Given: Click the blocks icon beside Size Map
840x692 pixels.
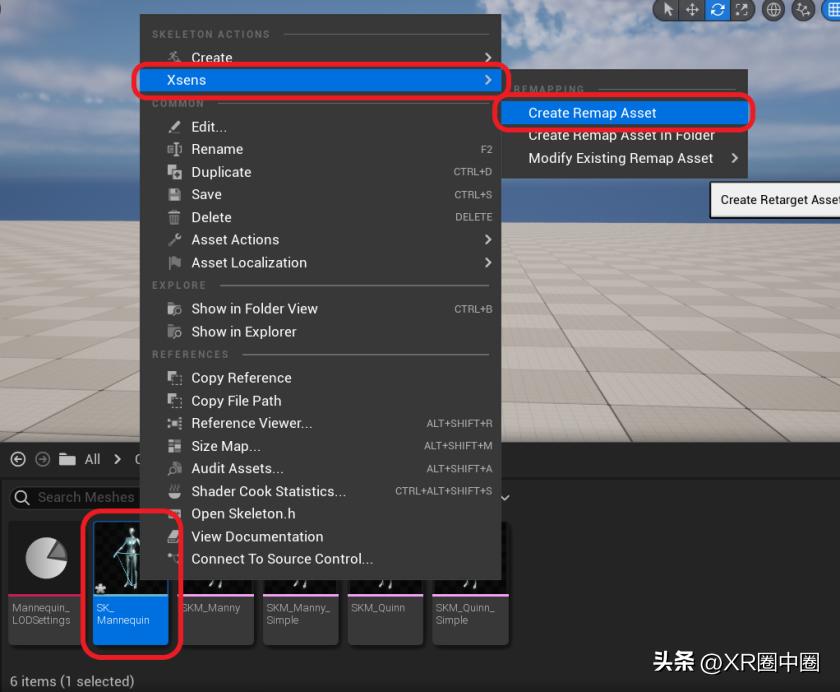Looking at the screenshot, I should (x=174, y=446).
